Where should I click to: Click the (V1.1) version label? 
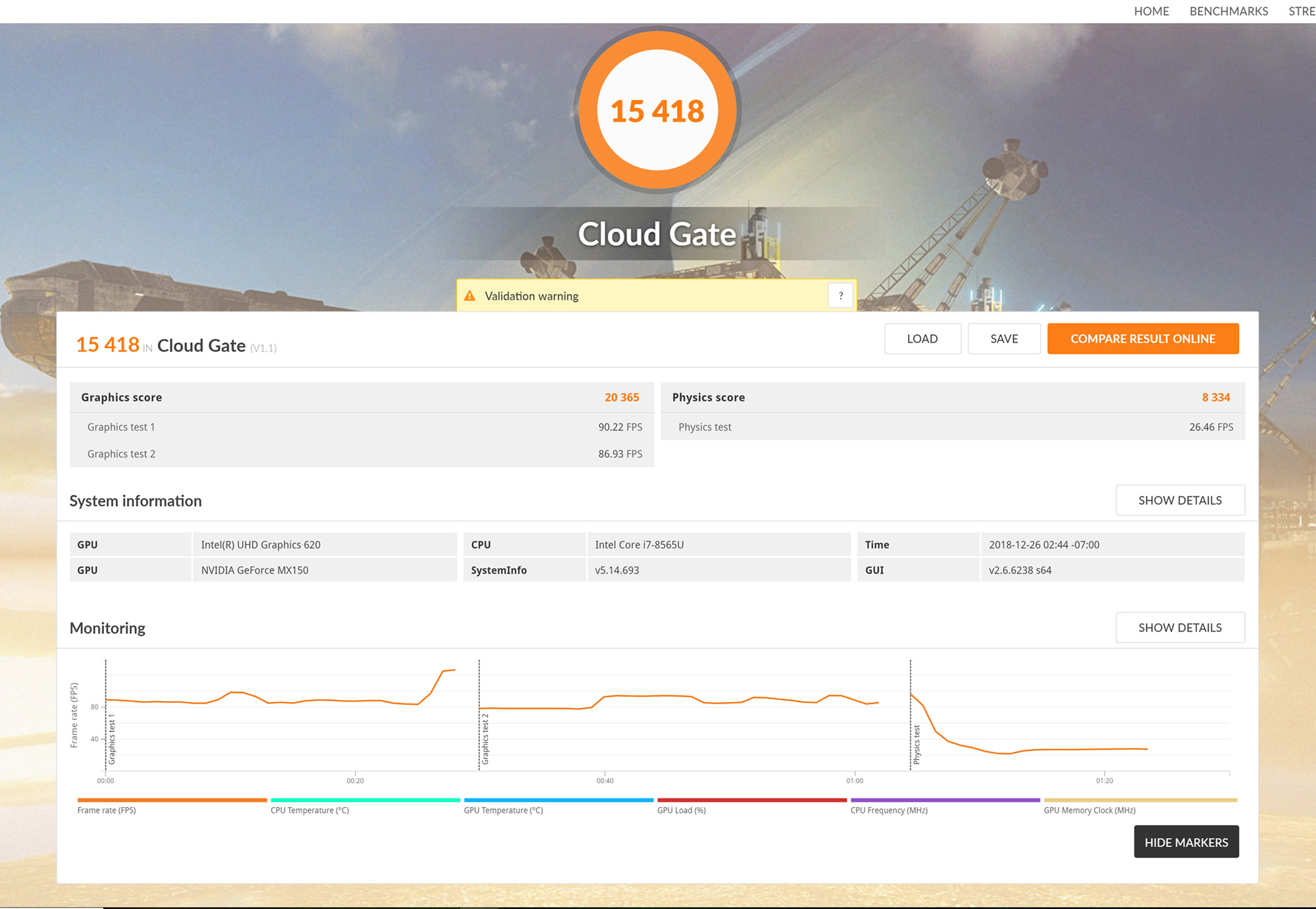(x=263, y=348)
